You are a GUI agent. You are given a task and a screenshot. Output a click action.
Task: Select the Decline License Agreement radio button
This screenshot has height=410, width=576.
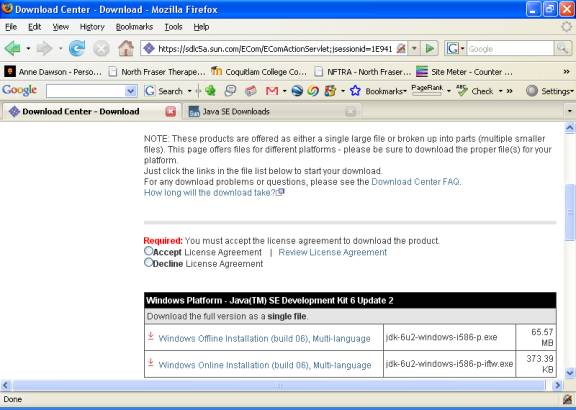(148, 263)
